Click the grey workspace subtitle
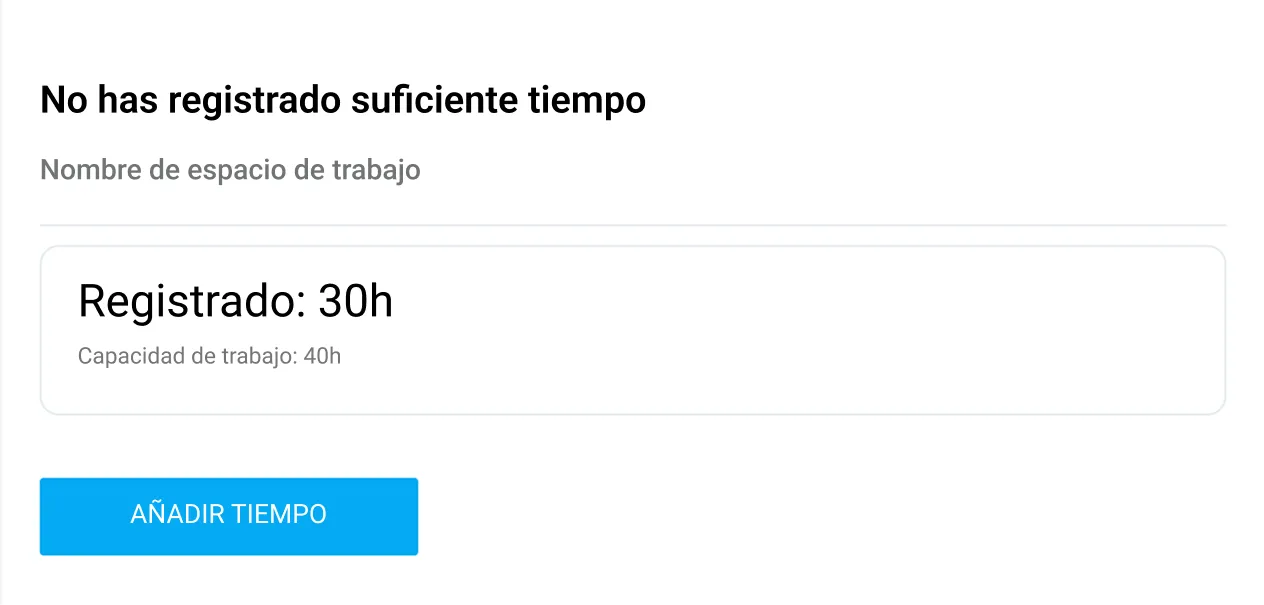 [x=229, y=169]
